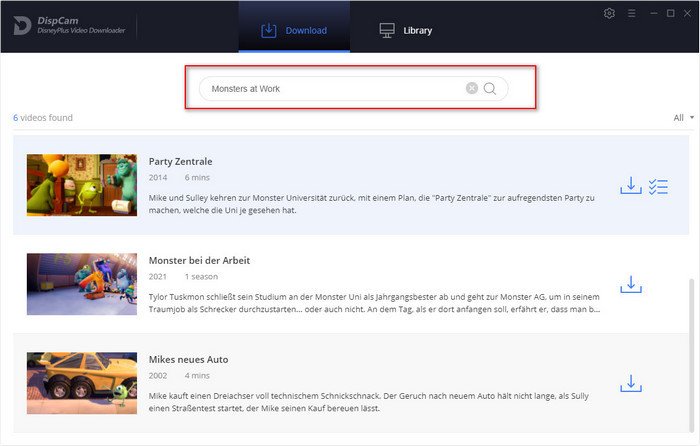Click the magnifier search icon

tap(490, 88)
